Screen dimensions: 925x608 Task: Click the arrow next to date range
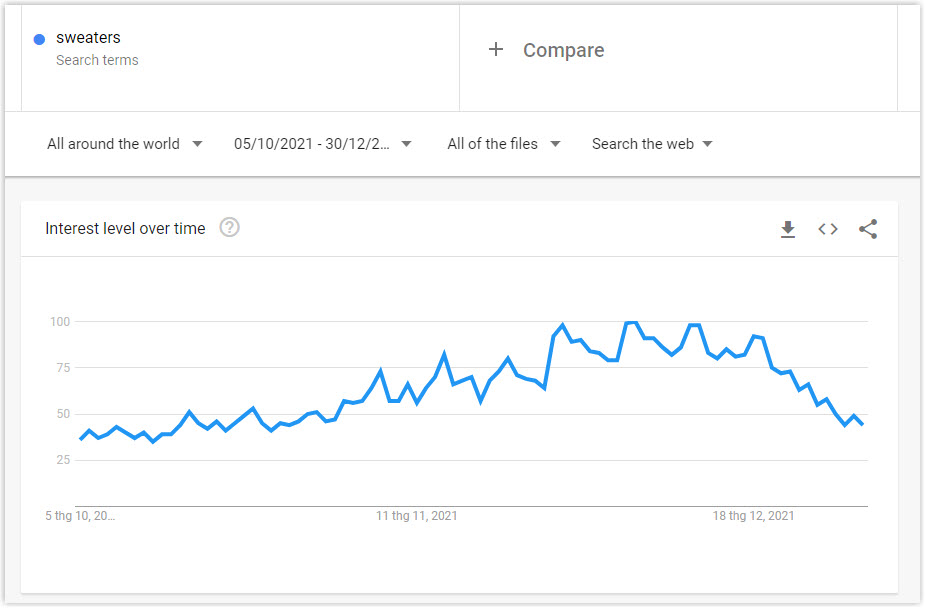406,144
